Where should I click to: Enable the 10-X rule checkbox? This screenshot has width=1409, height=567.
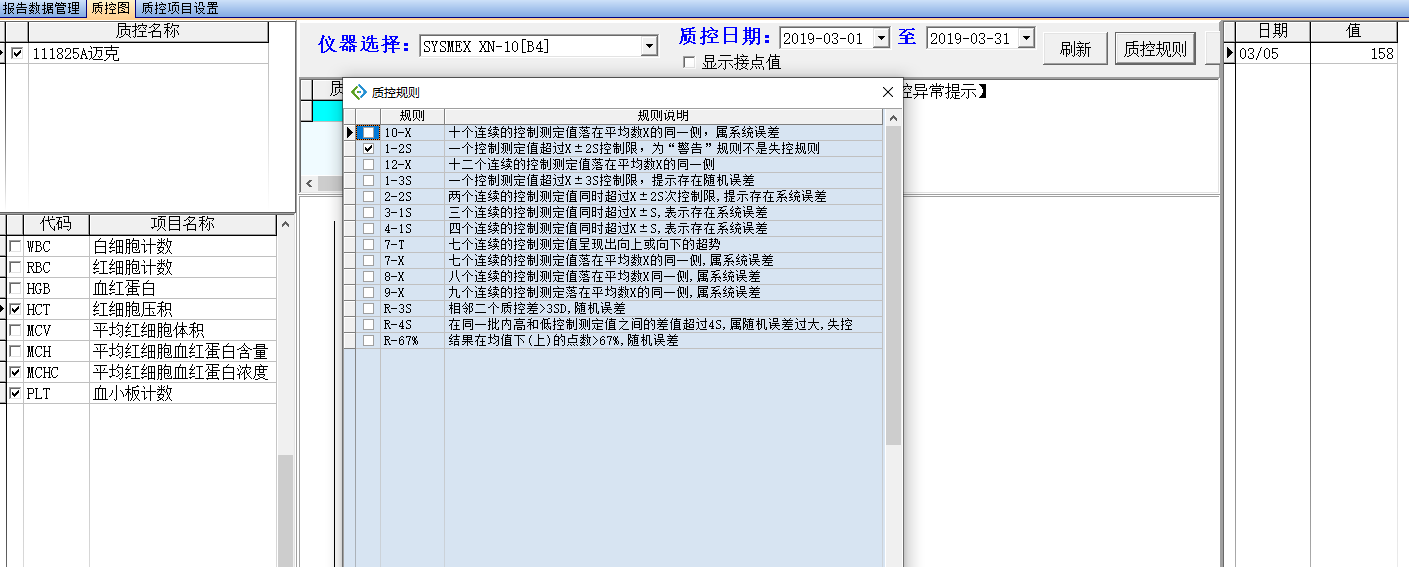click(369, 132)
